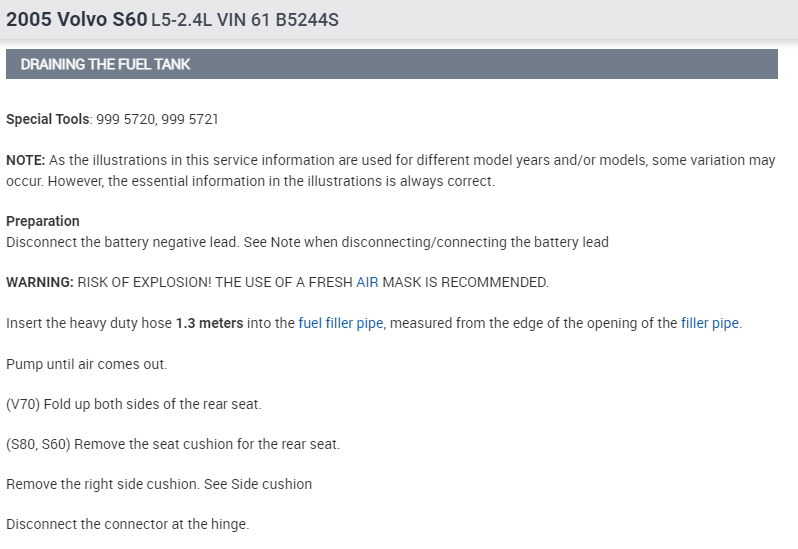798x549 pixels.
Task: Open the "fuel filler pipe" link
Action: [340, 324]
